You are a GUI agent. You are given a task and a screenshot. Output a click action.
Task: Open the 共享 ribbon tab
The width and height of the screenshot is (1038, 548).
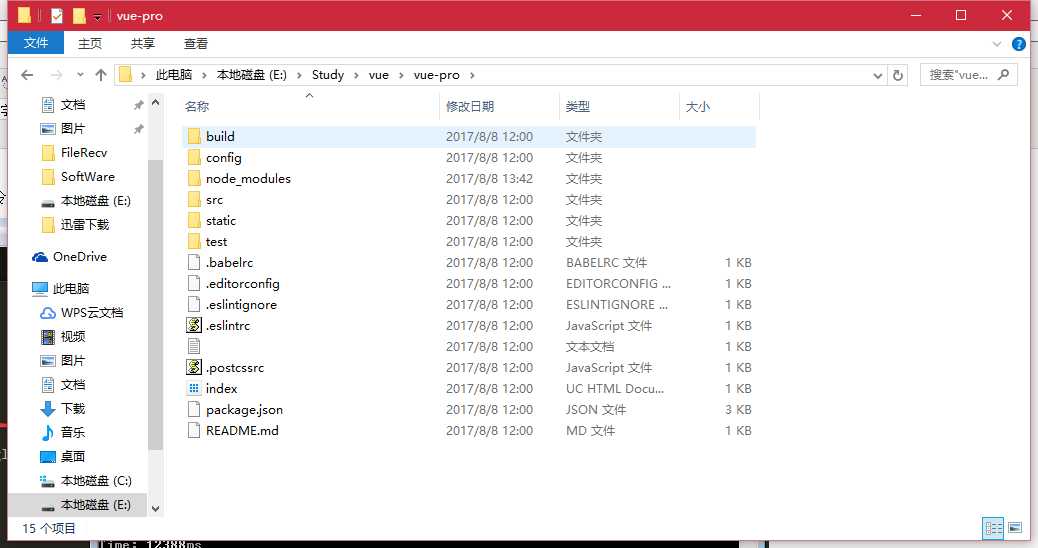click(143, 44)
